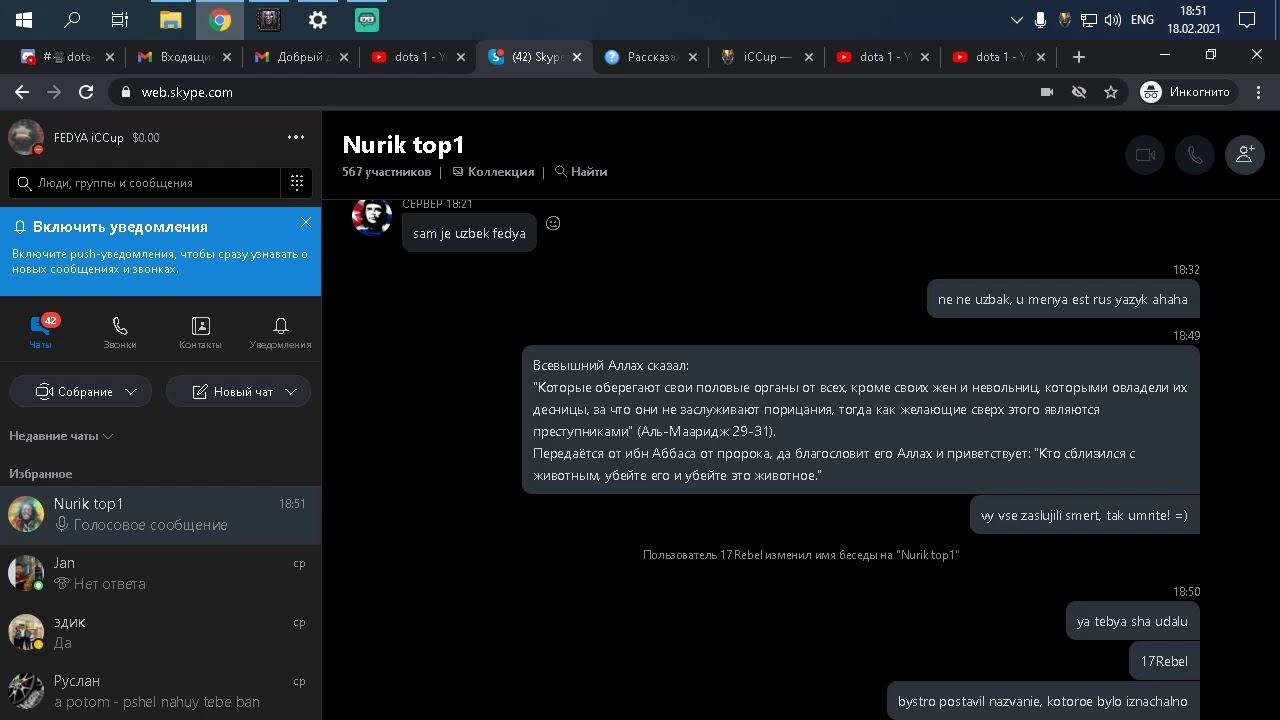Click the ne ne uzbak message bubble

point(1063,299)
